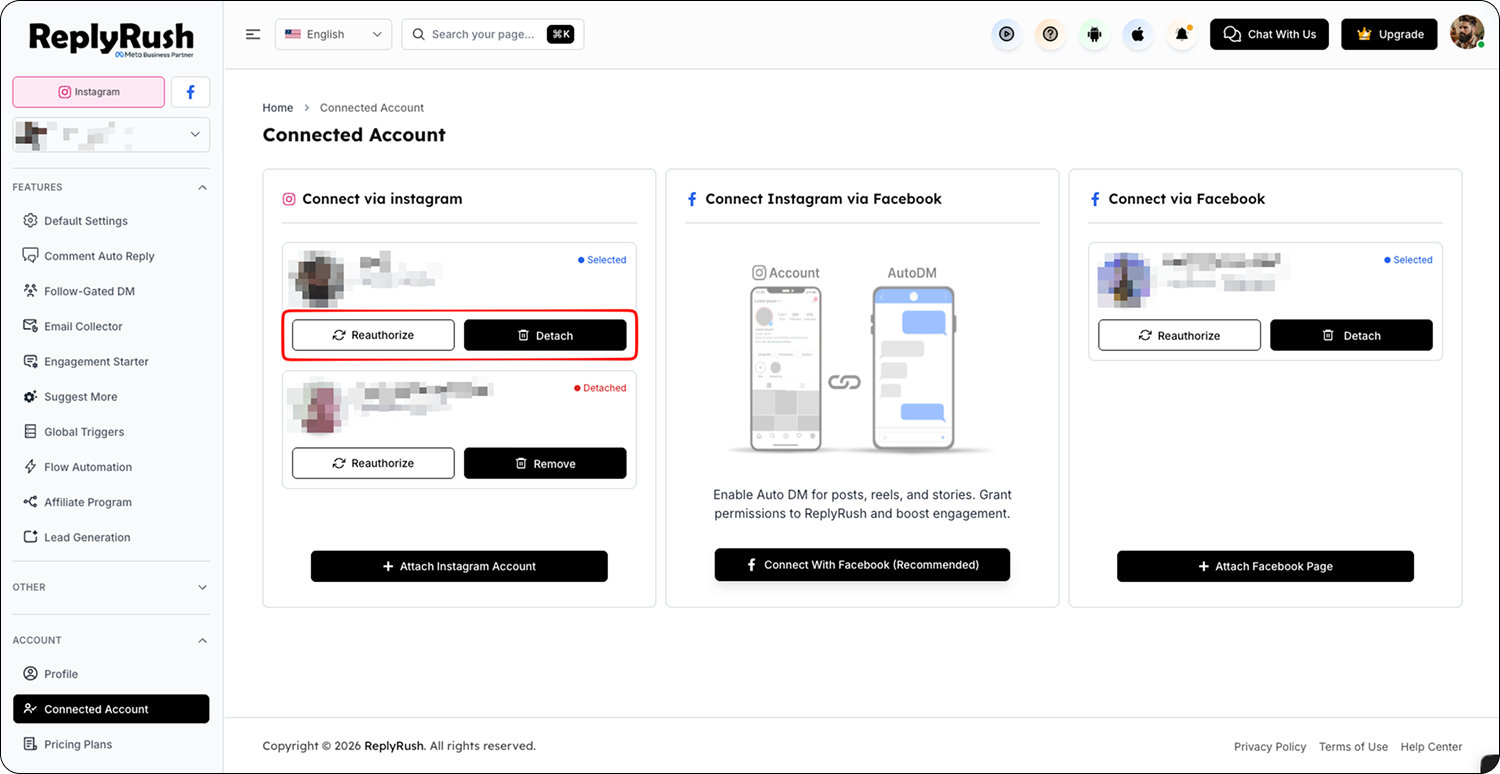This screenshot has height=774, width=1500.
Task: Focus the Search your page field
Action: click(x=493, y=34)
